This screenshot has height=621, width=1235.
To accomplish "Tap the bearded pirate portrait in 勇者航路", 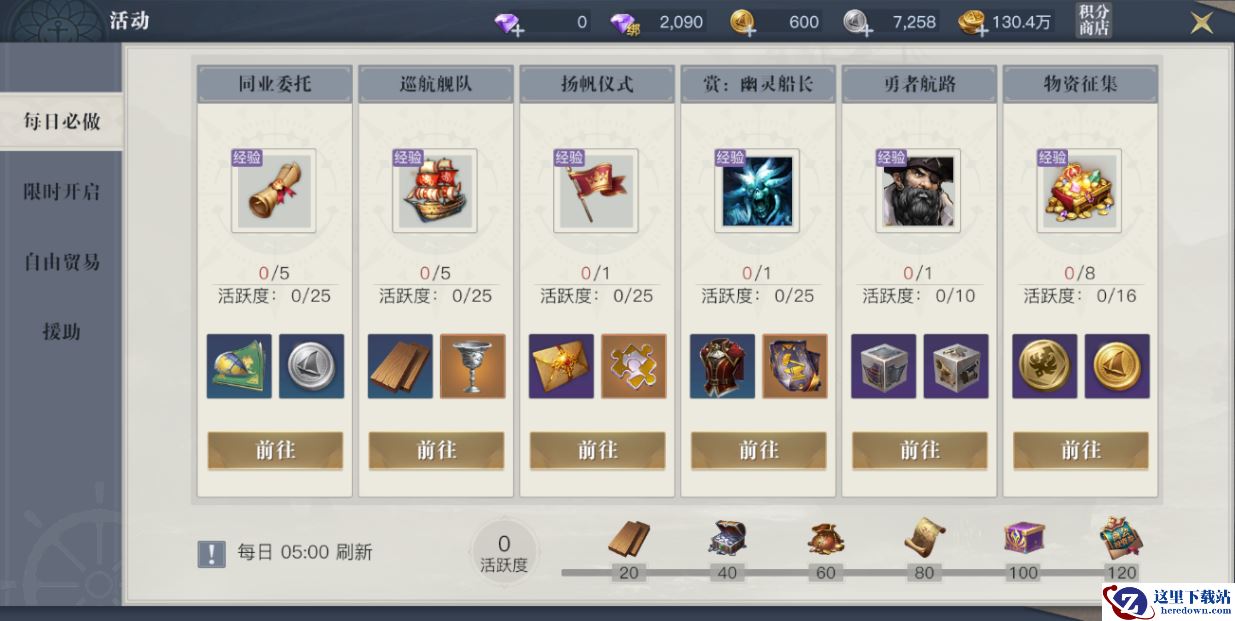I will tap(918, 191).
